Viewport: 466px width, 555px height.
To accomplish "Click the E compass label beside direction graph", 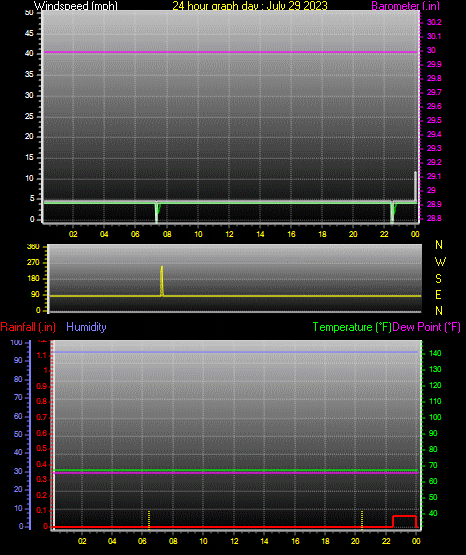I will [438, 295].
